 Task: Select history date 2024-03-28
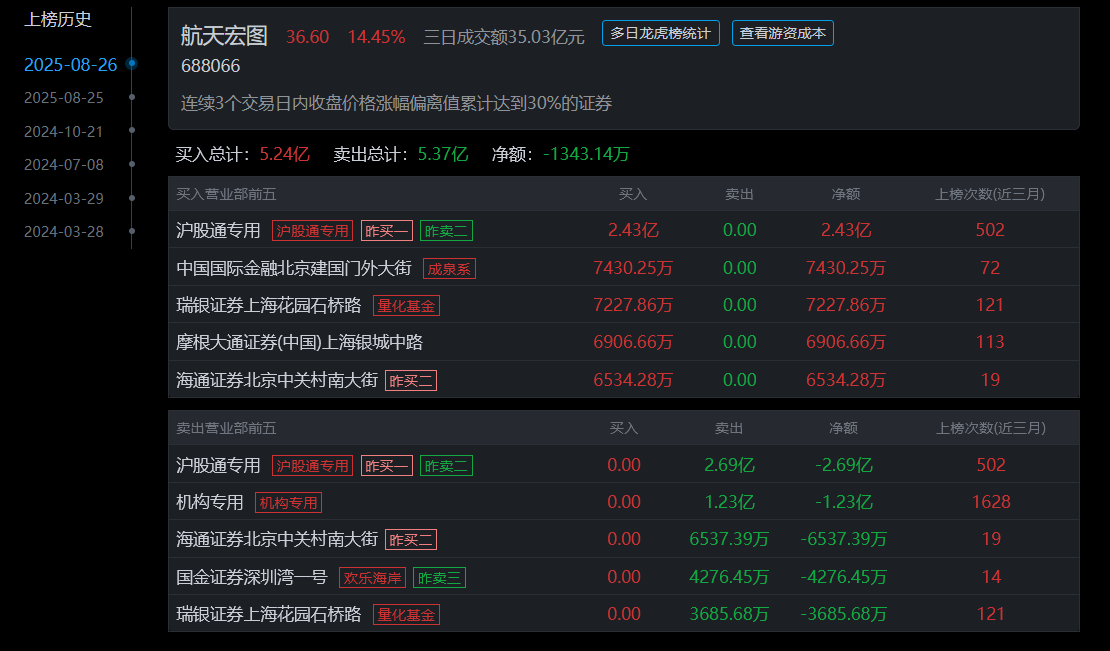click(64, 232)
